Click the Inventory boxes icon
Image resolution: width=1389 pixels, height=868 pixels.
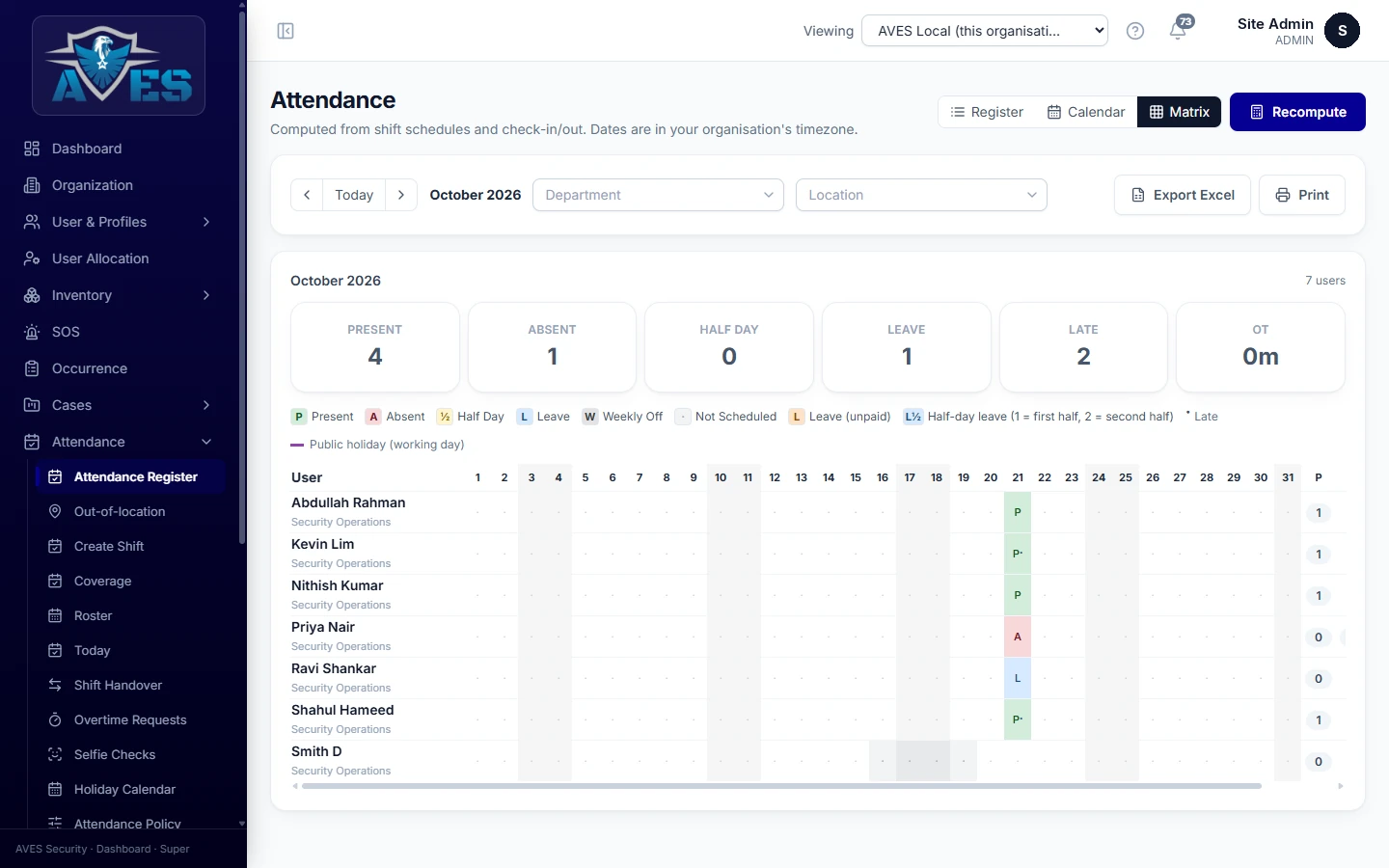tap(32, 295)
